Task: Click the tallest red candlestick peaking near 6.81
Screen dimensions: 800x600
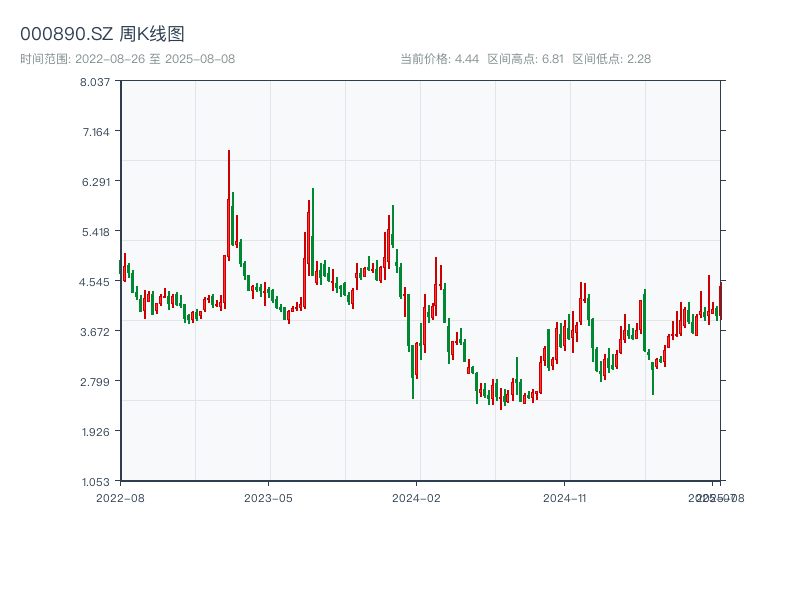Action: click(x=229, y=204)
